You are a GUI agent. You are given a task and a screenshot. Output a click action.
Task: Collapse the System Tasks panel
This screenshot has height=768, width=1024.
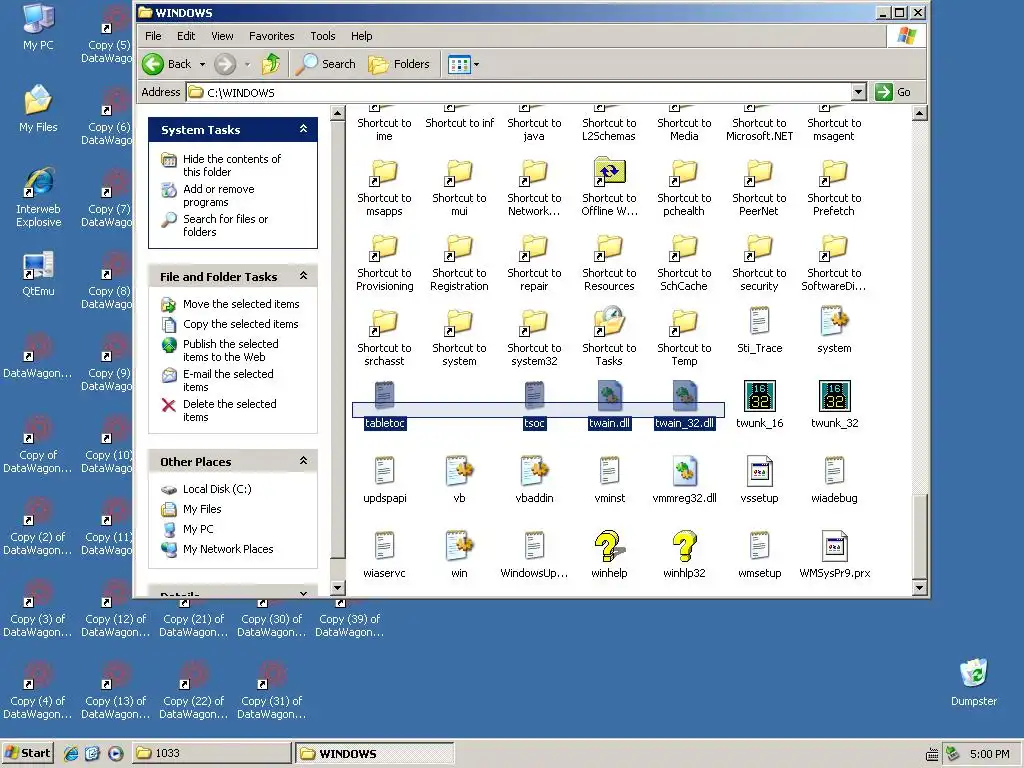(x=303, y=129)
